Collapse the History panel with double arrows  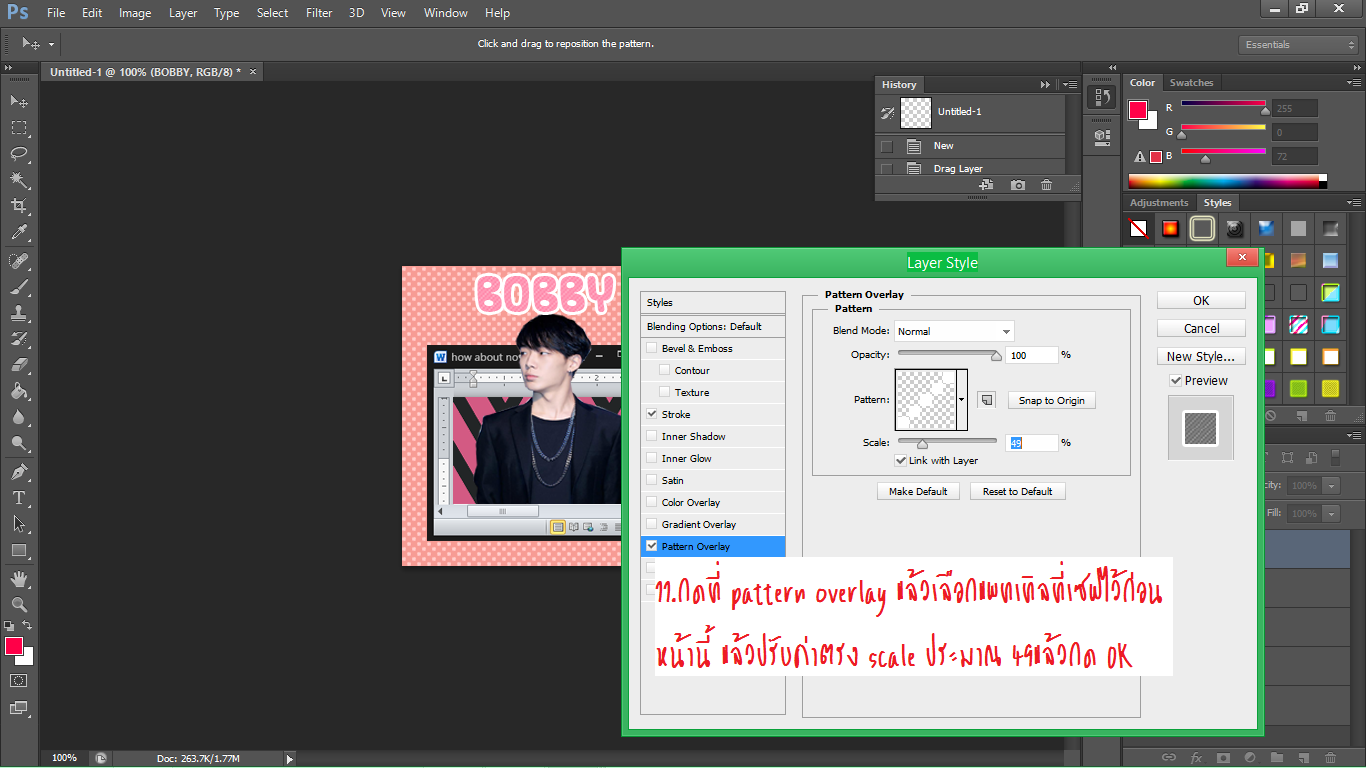1045,85
